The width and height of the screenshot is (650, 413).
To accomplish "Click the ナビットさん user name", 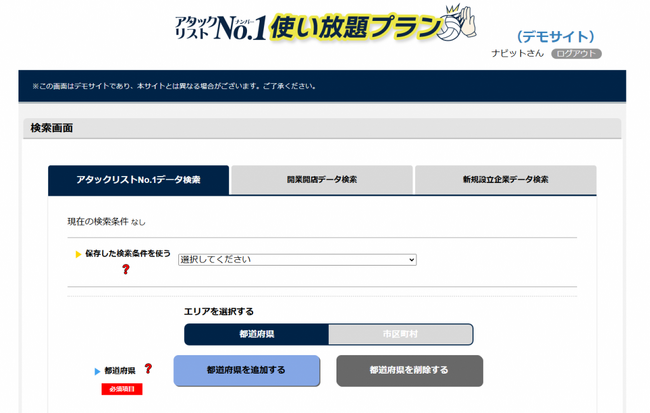I will (x=517, y=53).
